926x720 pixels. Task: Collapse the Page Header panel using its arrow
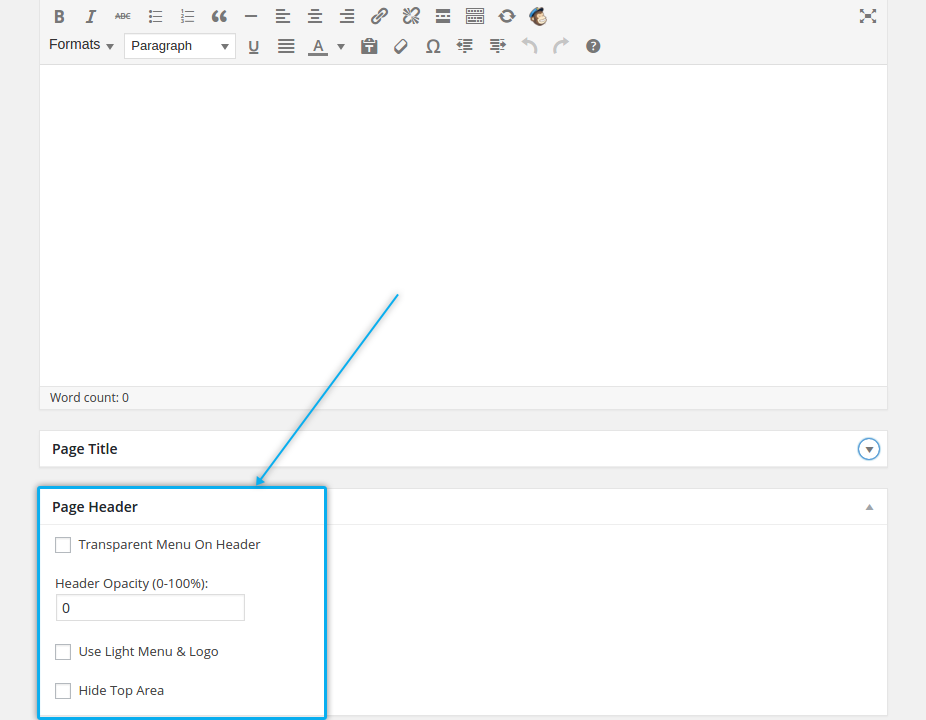pyautogui.click(x=869, y=507)
